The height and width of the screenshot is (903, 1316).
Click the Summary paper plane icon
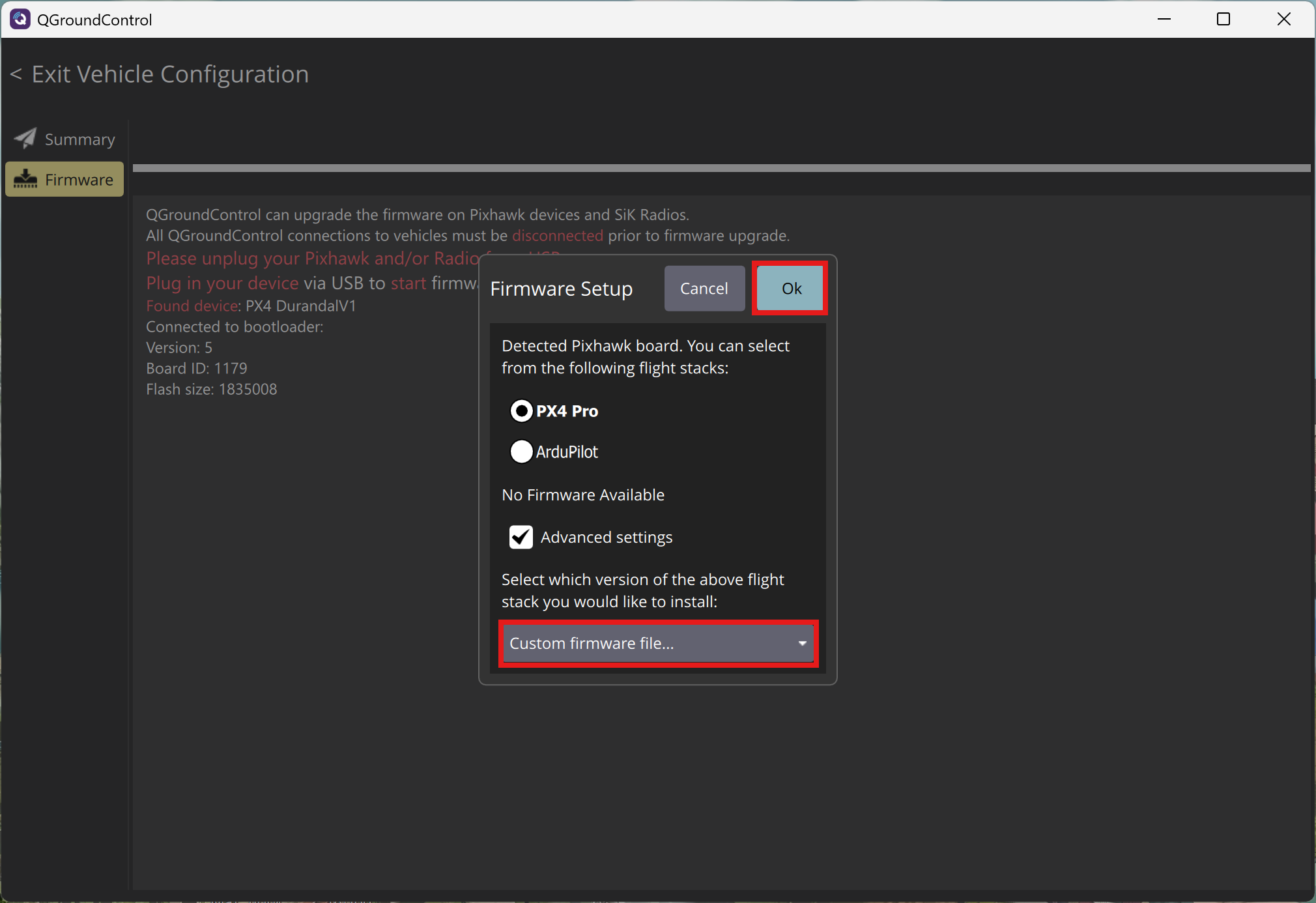coord(25,138)
